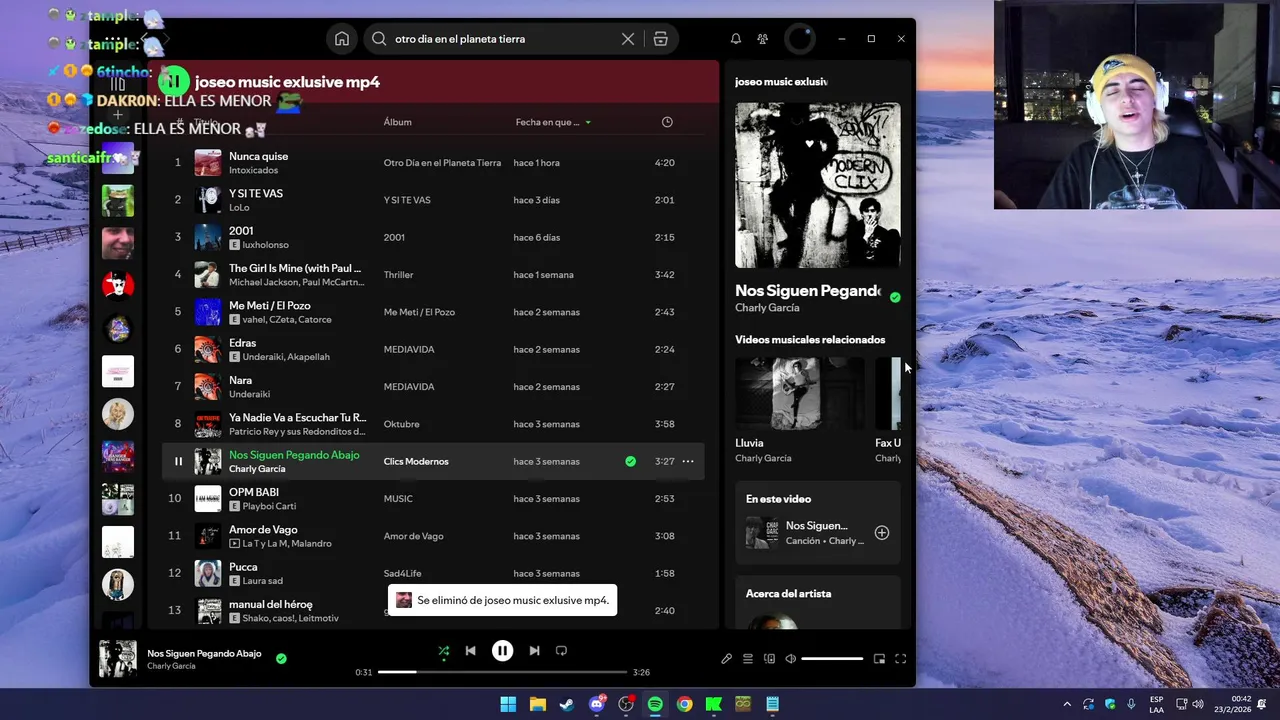Open artist link Underaiki, Akapellah
This screenshot has width=1280, height=720.
coord(286,357)
